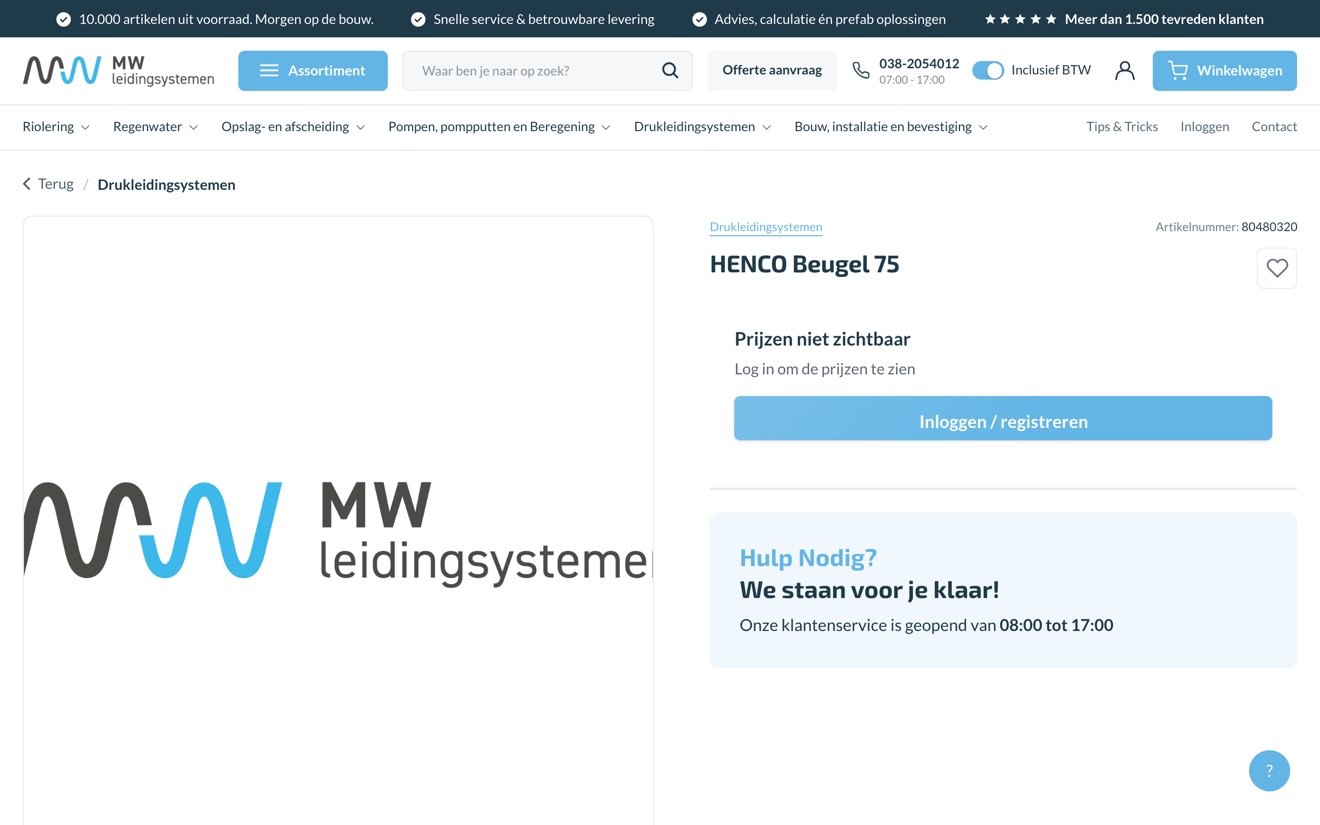Click 'Prijzen niet zichtbaar' heading
This screenshot has height=825, width=1320.
pos(822,339)
